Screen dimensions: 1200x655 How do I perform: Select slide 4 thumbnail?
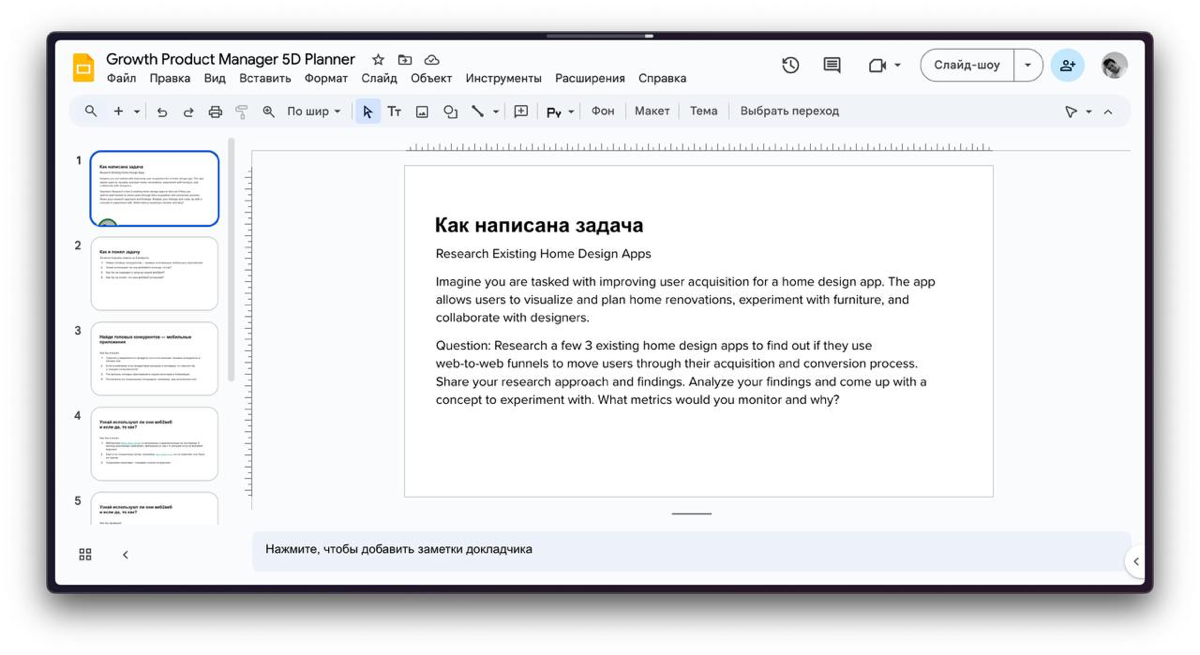click(154, 444)
